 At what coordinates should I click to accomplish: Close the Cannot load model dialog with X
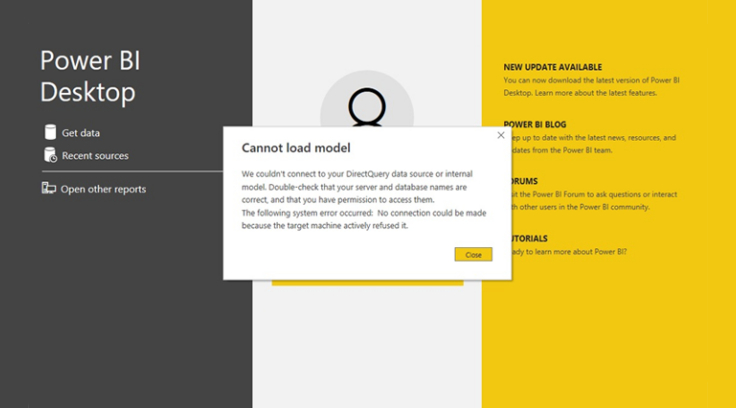pyautogui.click(x=501, y=135)
